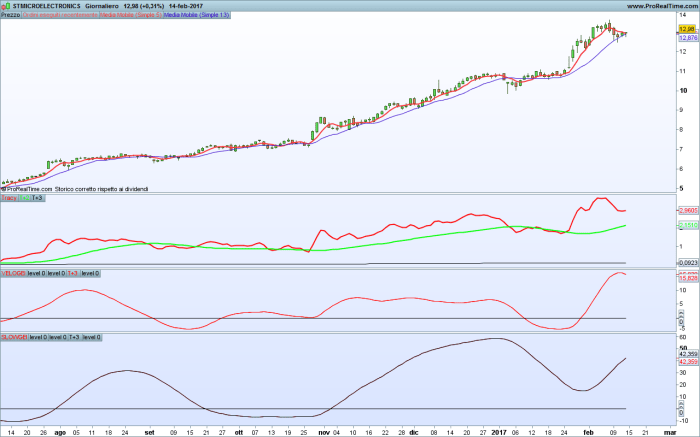Click the red Tracy value tag 2,9605
Image resolution: width=700 pixels, height=437 pixels.
[686, 211]
